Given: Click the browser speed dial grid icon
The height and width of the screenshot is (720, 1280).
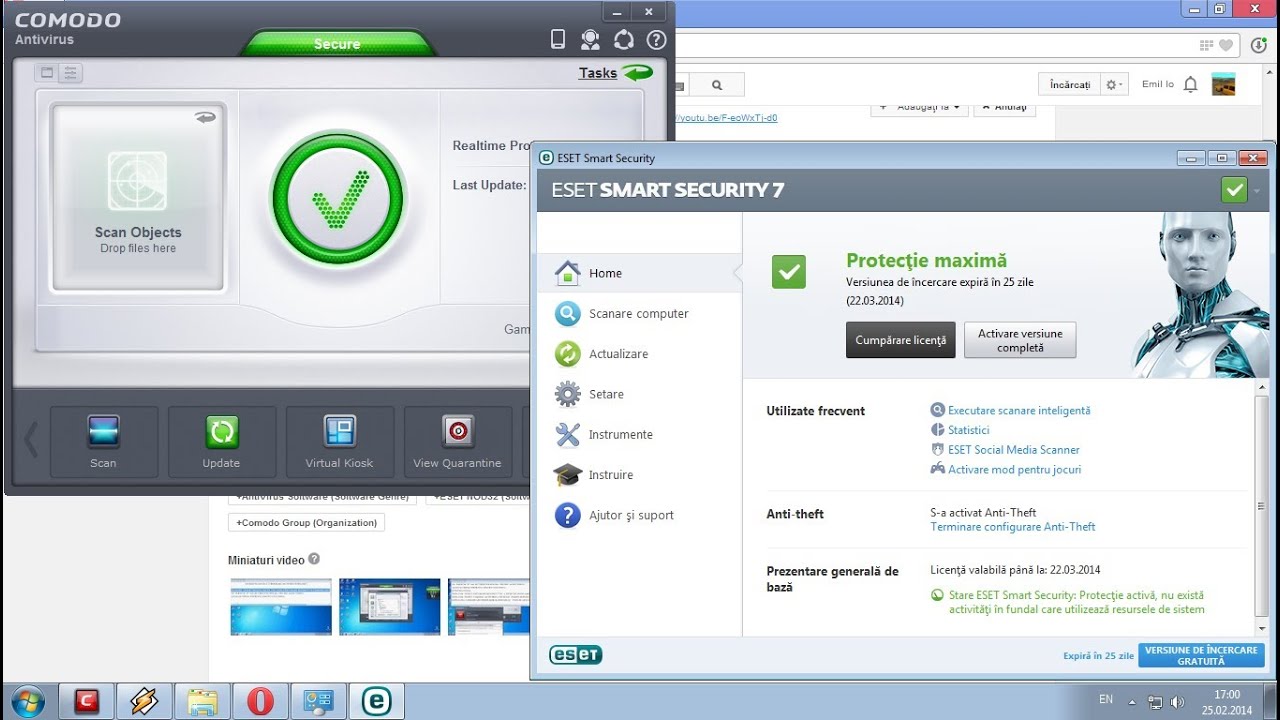Looking at the screenshot, I should tap(1206, 45).
